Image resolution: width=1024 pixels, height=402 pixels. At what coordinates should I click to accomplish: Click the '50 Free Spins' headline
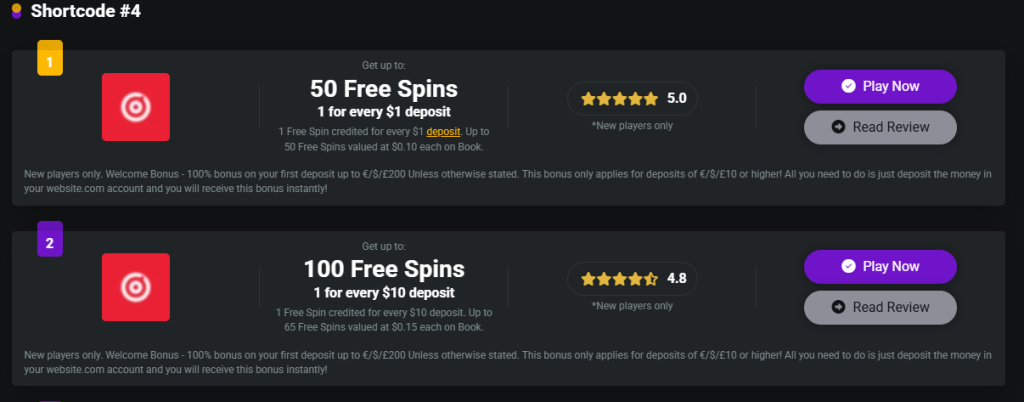click(384, 88)
